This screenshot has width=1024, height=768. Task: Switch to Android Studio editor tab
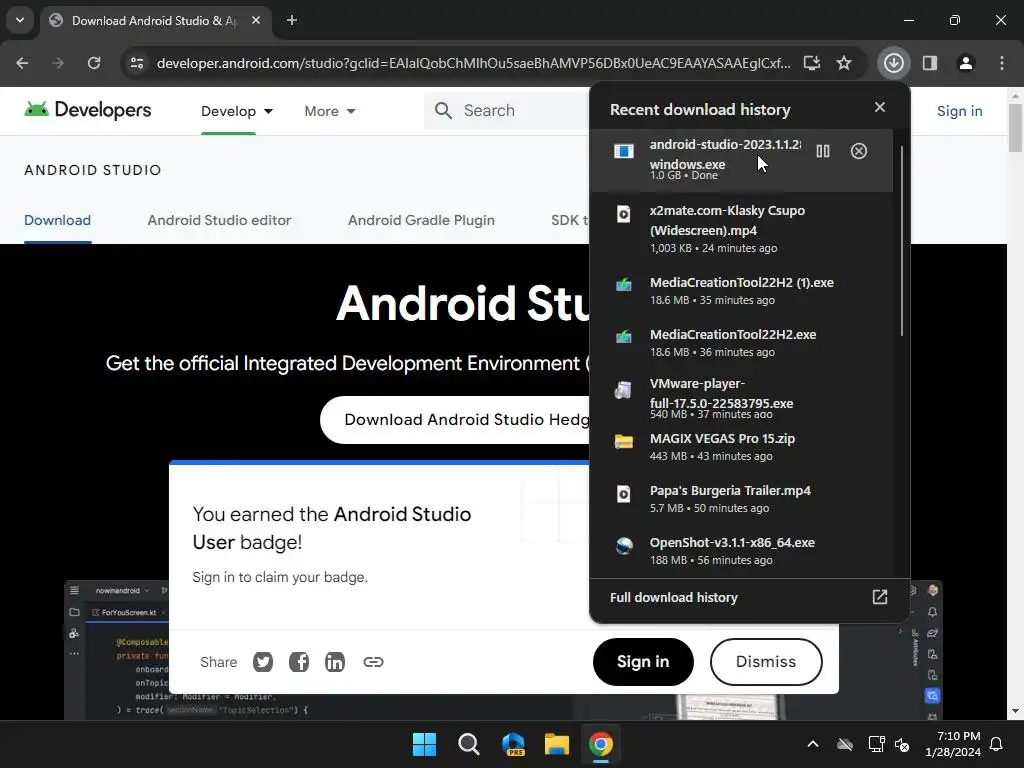(x=219, y=220)
